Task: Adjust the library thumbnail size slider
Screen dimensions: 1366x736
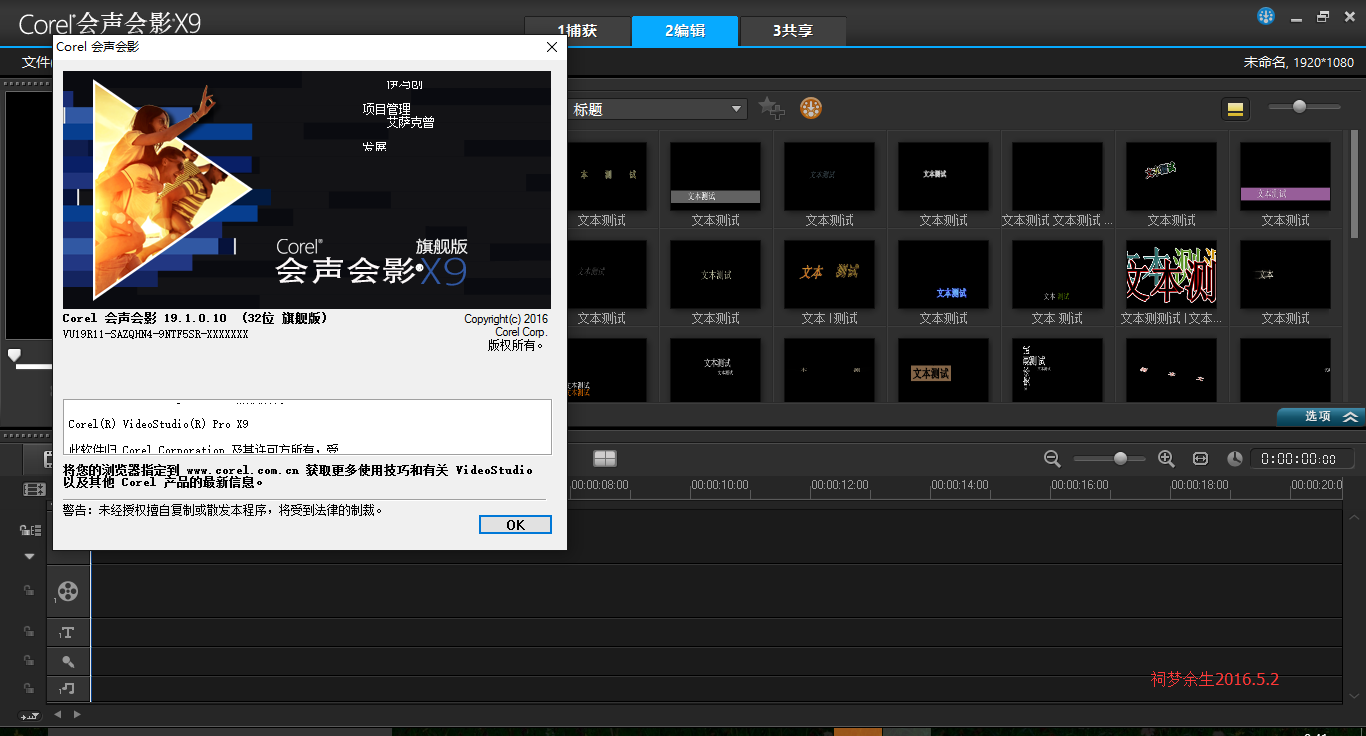Action: [x=1299, y=106]
